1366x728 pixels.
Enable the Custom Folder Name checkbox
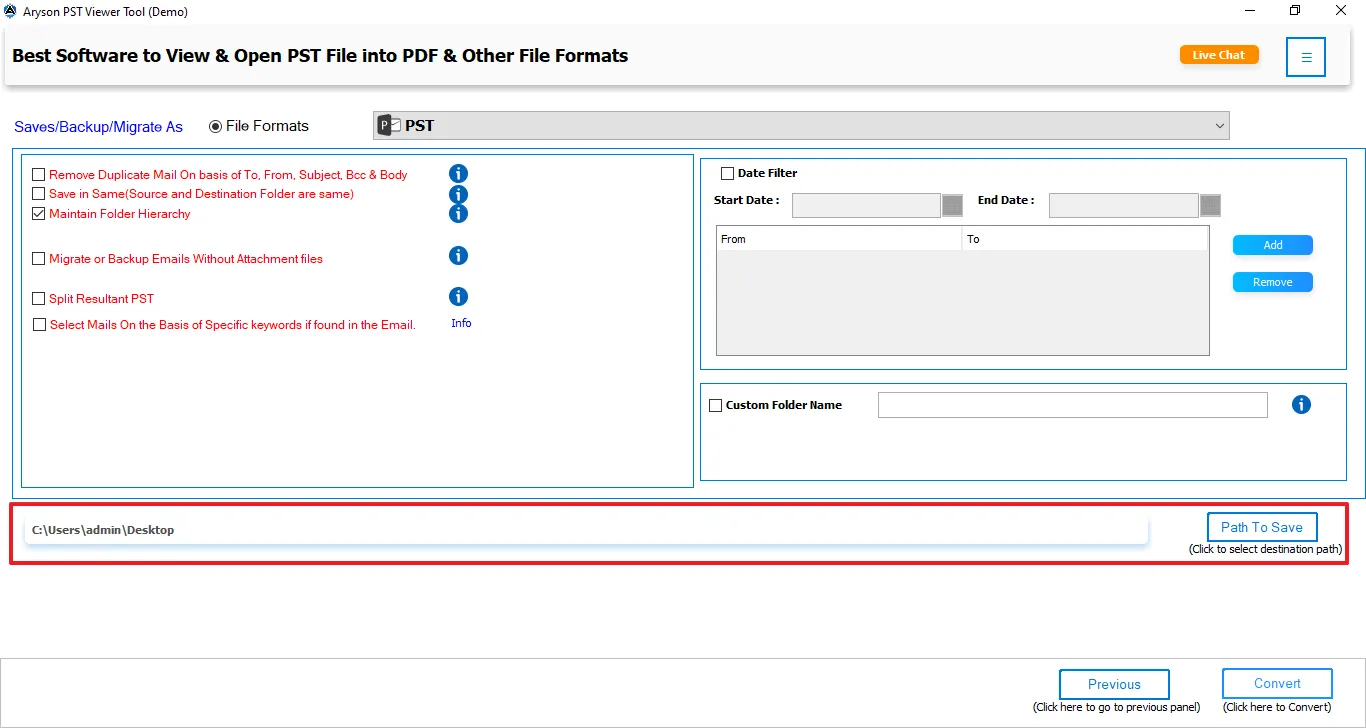(x=715, y=405)
